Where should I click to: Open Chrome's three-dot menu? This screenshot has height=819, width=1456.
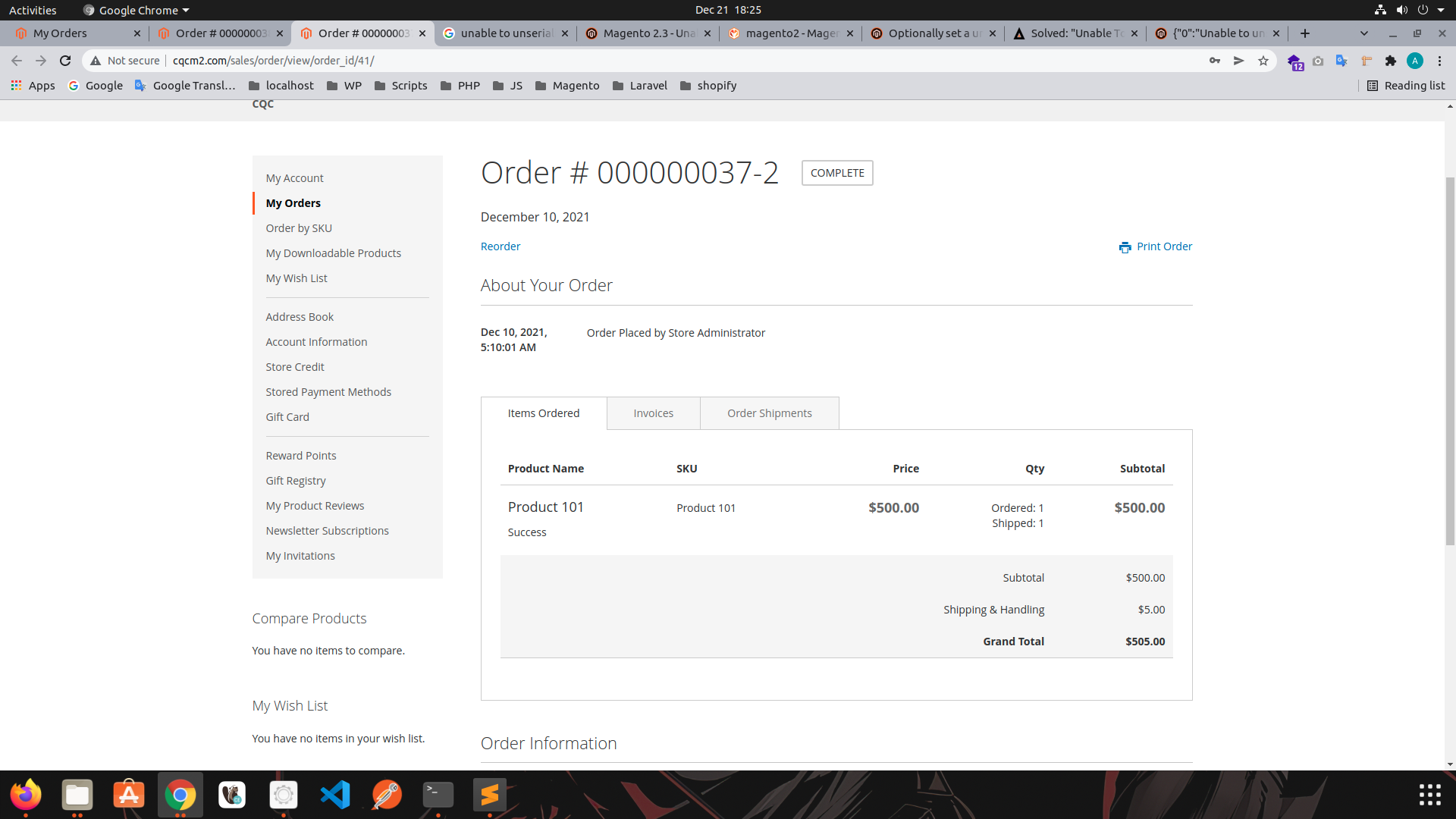click(1439, 61)
